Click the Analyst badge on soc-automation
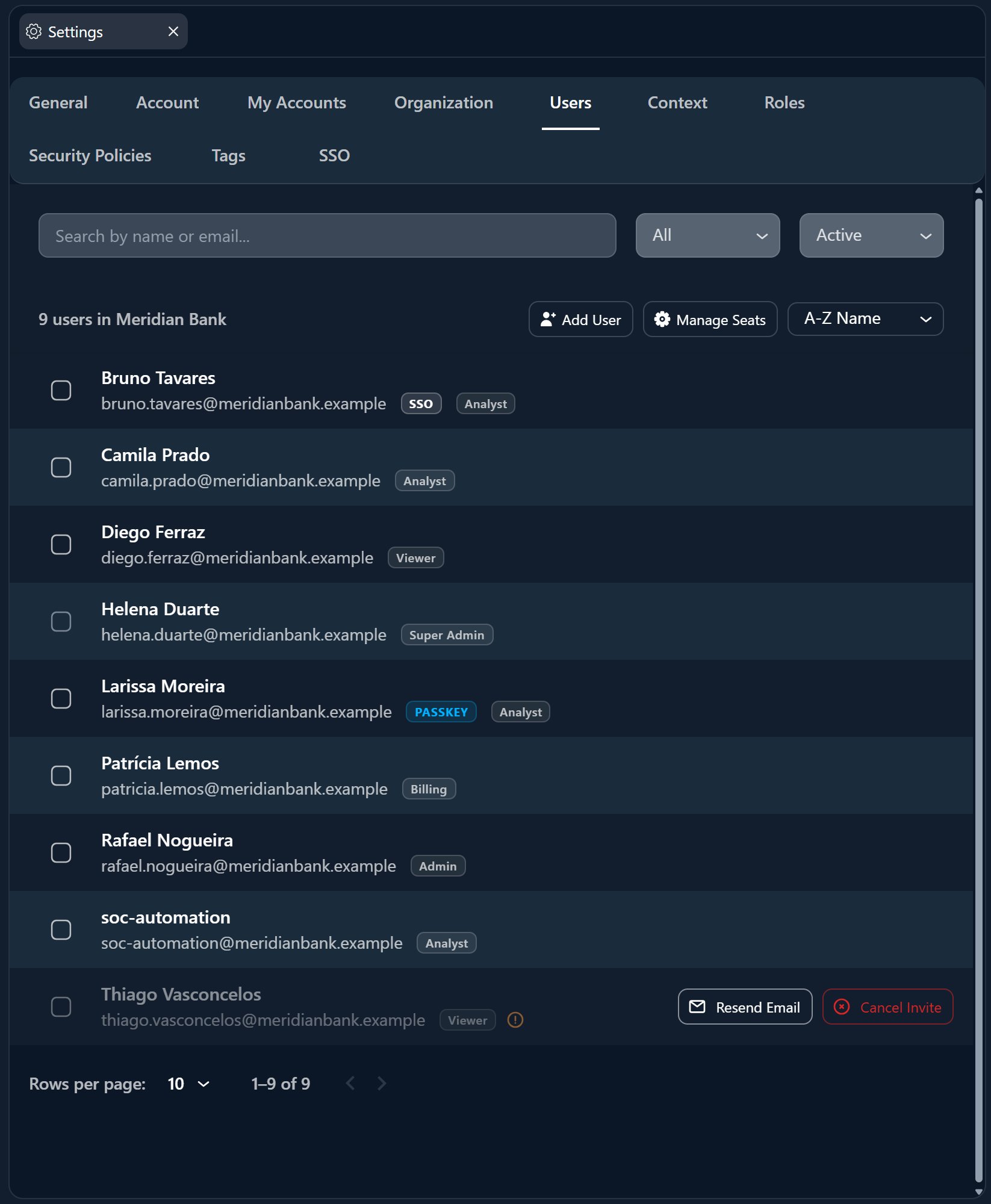The width and height of the screenshot is (991, 1204). coord(446,943)
